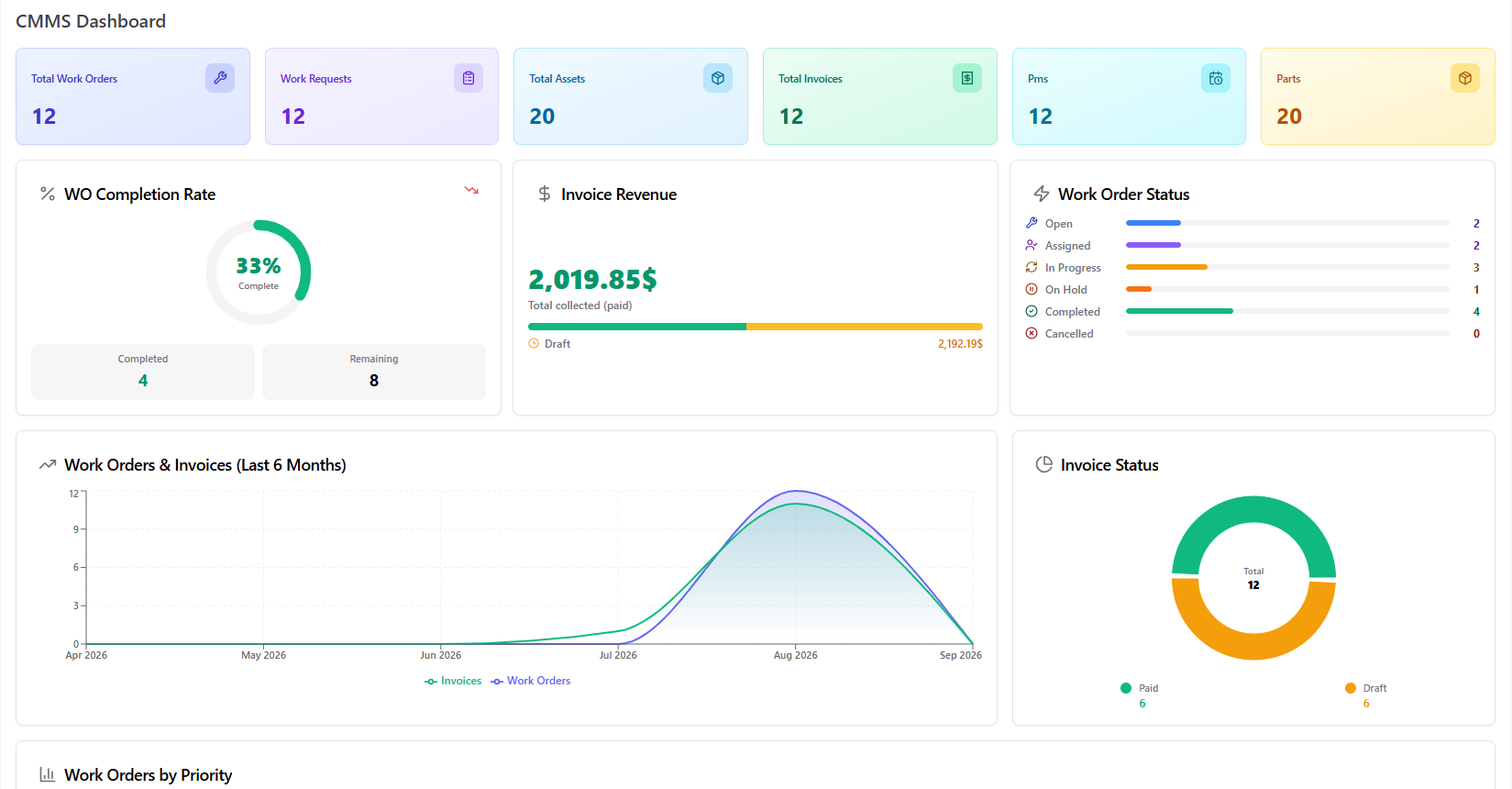Click the clipboard icon on Work Requests card
The height and width of the screenshot is (789, 1512).
coord(469,78)
